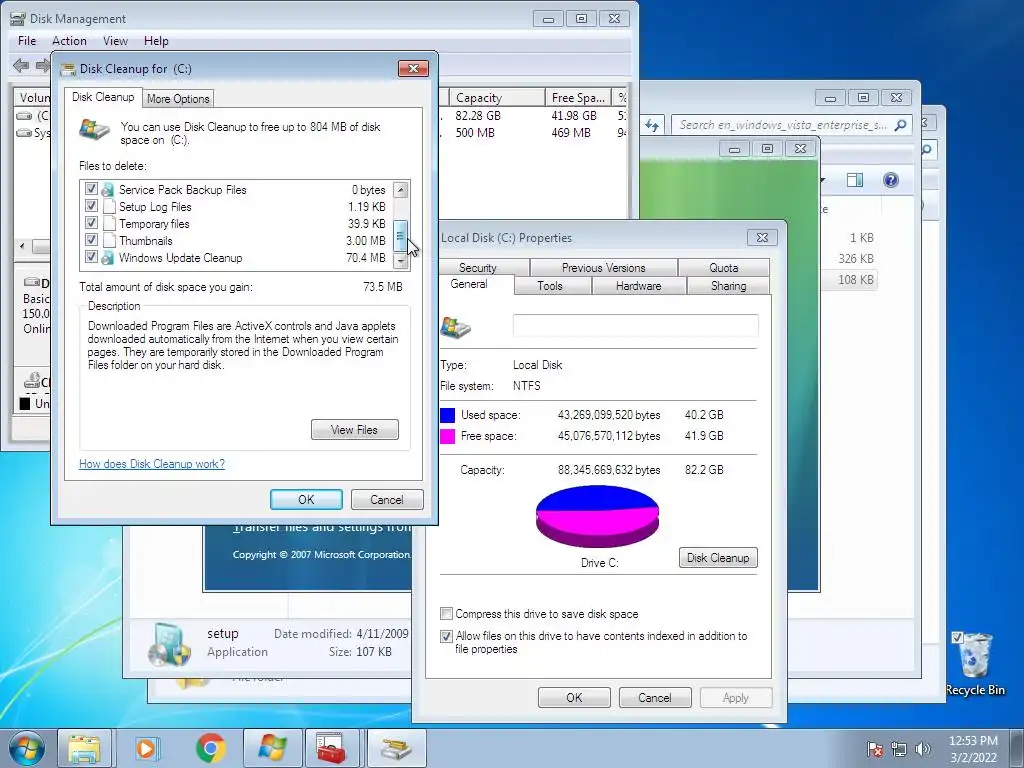Image resolution: width=1024 pixels, height=768 pixels.
Task: Launch Windows Media Player from taskbar
Action: (147, 748)
